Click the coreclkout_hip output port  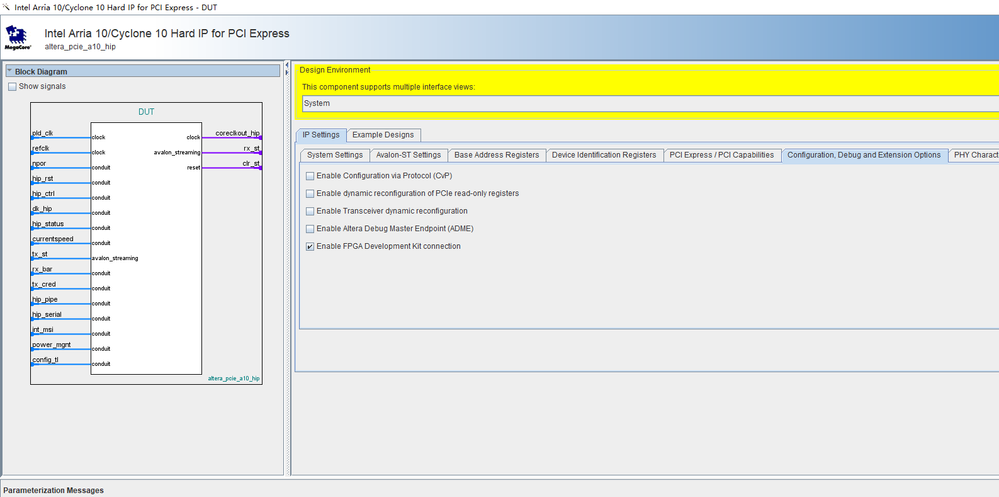coord(238,134)
